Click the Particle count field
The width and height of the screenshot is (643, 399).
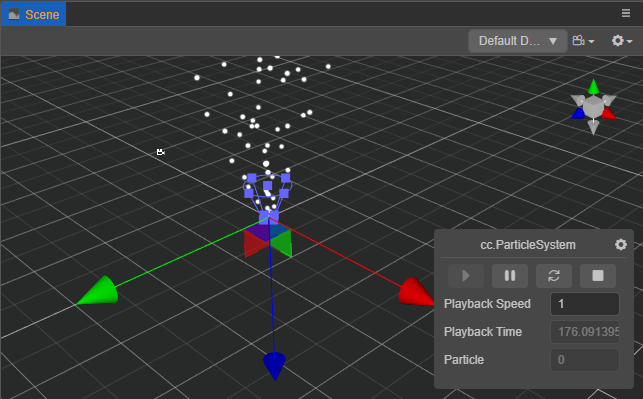(584, 360)
